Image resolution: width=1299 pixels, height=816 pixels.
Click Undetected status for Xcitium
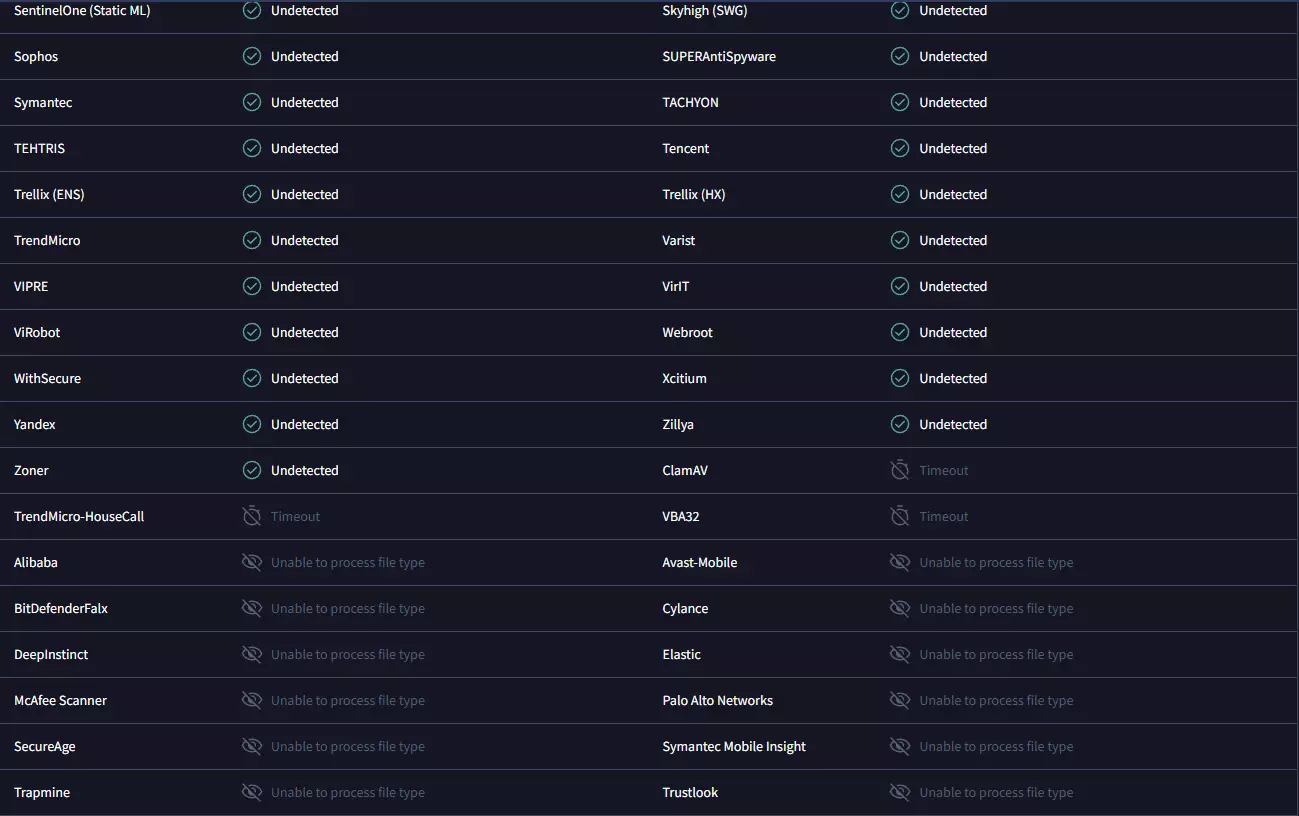tap(952, 378)
